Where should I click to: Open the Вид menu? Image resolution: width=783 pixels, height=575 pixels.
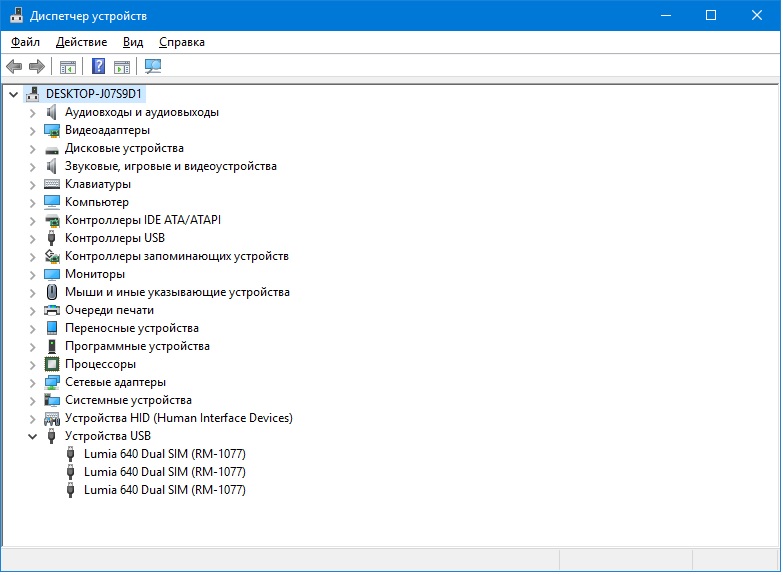tap(133, 42)
